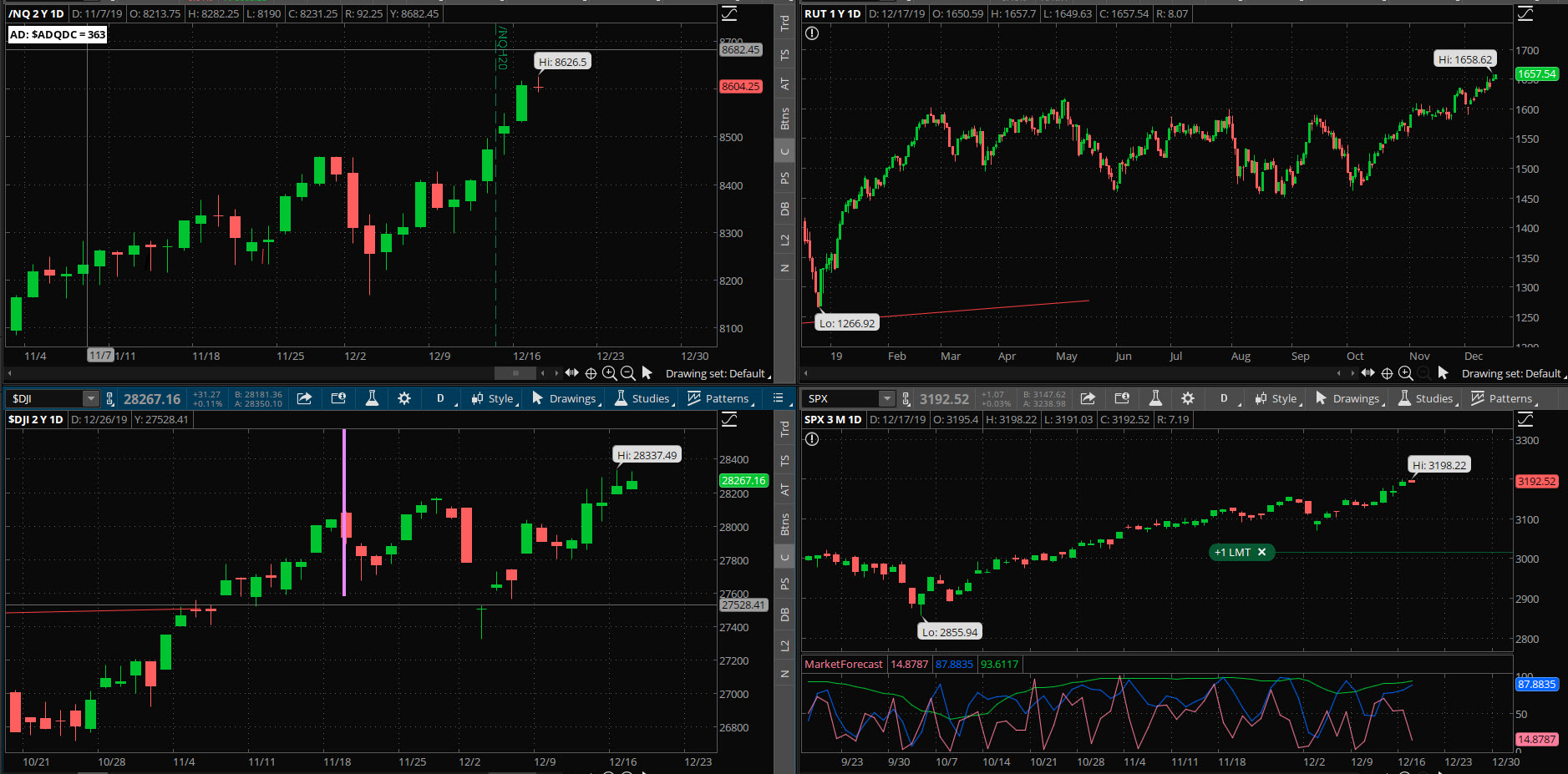
Task: Click the /NQ chart price-axis icon
Action: pyautogui.click(x=729, y=13)
